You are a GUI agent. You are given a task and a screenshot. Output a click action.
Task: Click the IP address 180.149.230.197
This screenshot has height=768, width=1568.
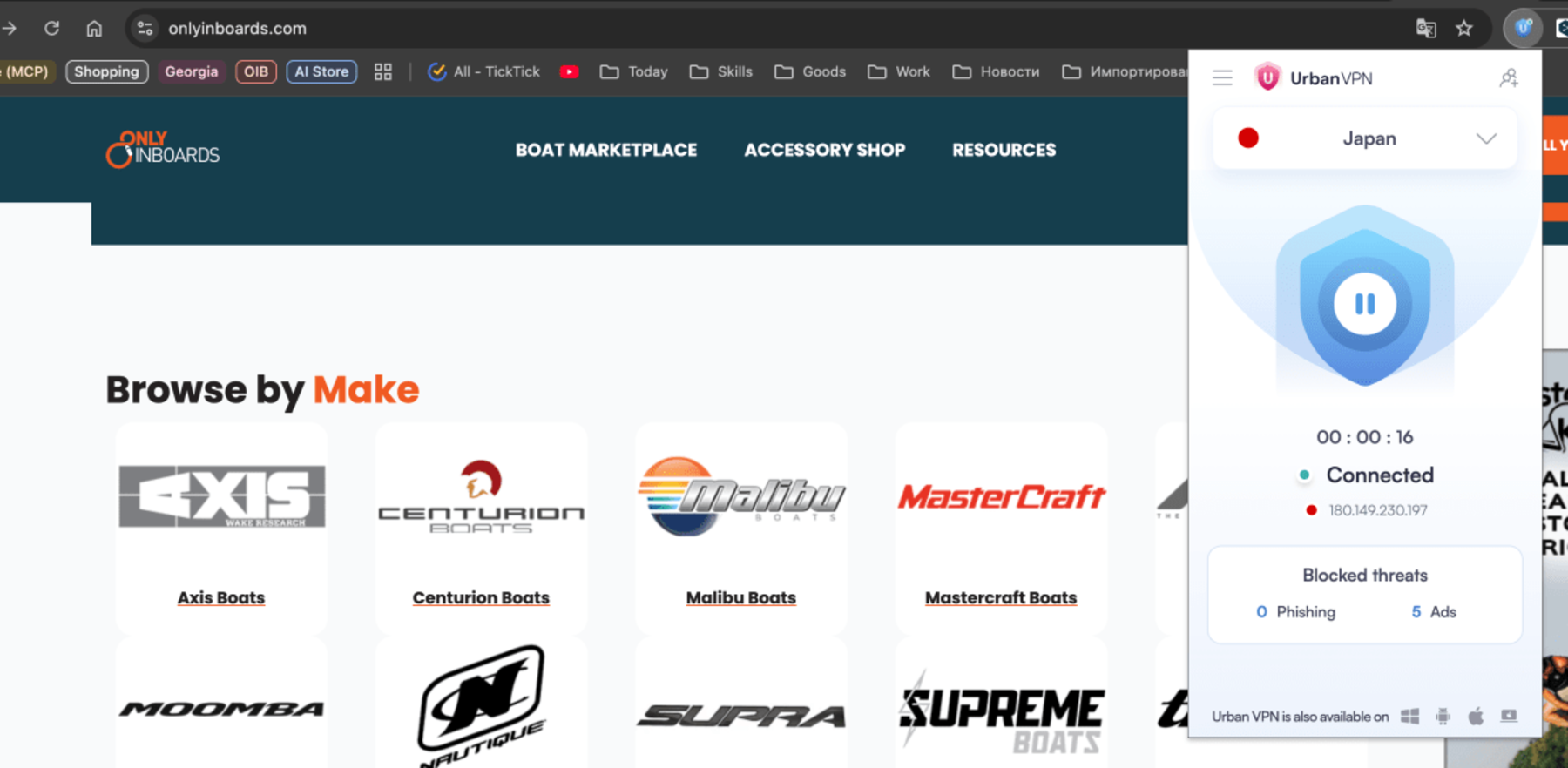tap(1378, 510)
